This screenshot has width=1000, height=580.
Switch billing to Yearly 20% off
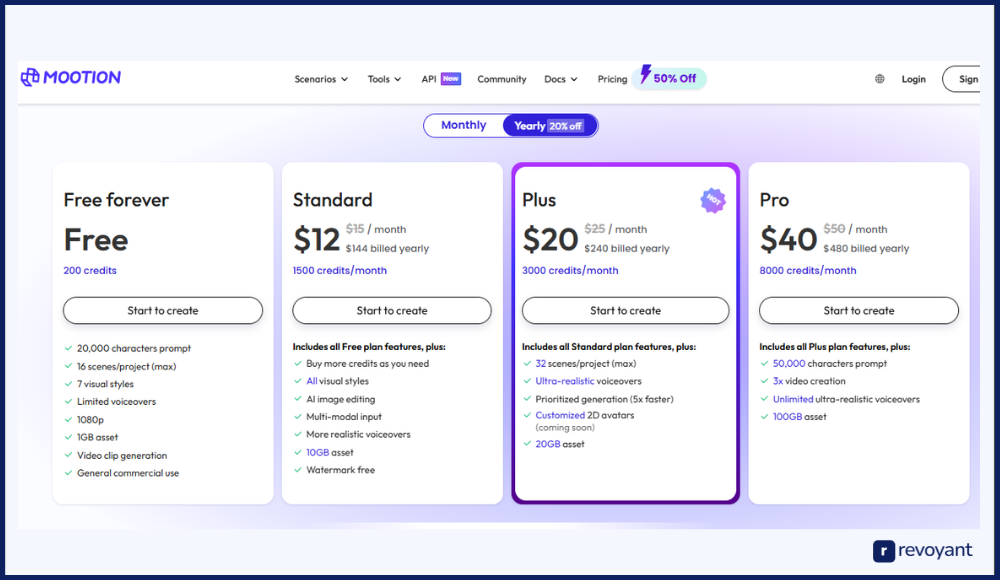[x=549, y=126]
